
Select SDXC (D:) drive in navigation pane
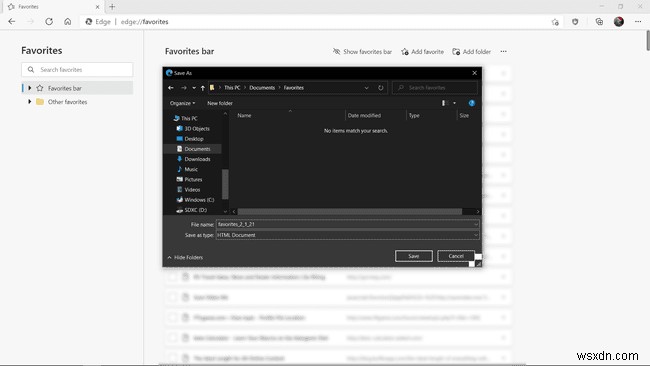click(192, 210)
